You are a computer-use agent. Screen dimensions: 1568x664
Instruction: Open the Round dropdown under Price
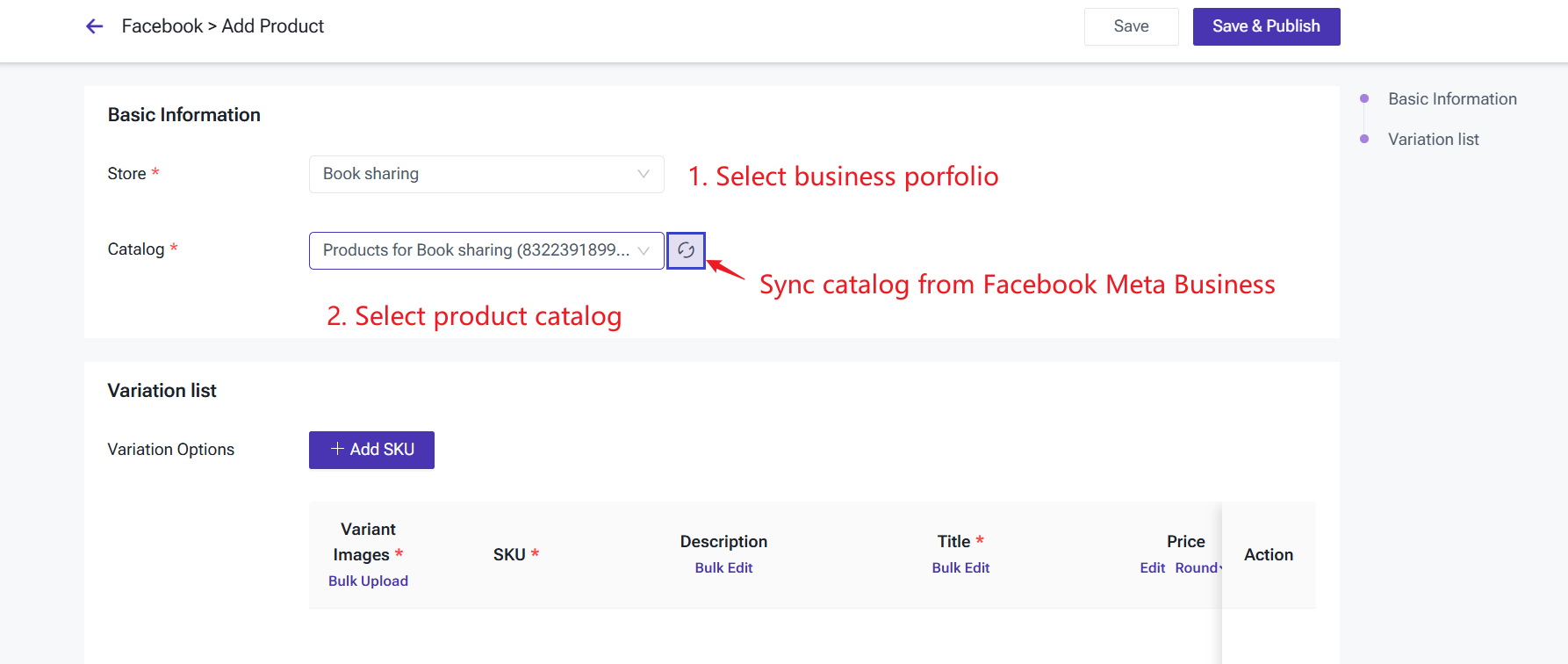pyautogui.click(x=1198, y=568)
